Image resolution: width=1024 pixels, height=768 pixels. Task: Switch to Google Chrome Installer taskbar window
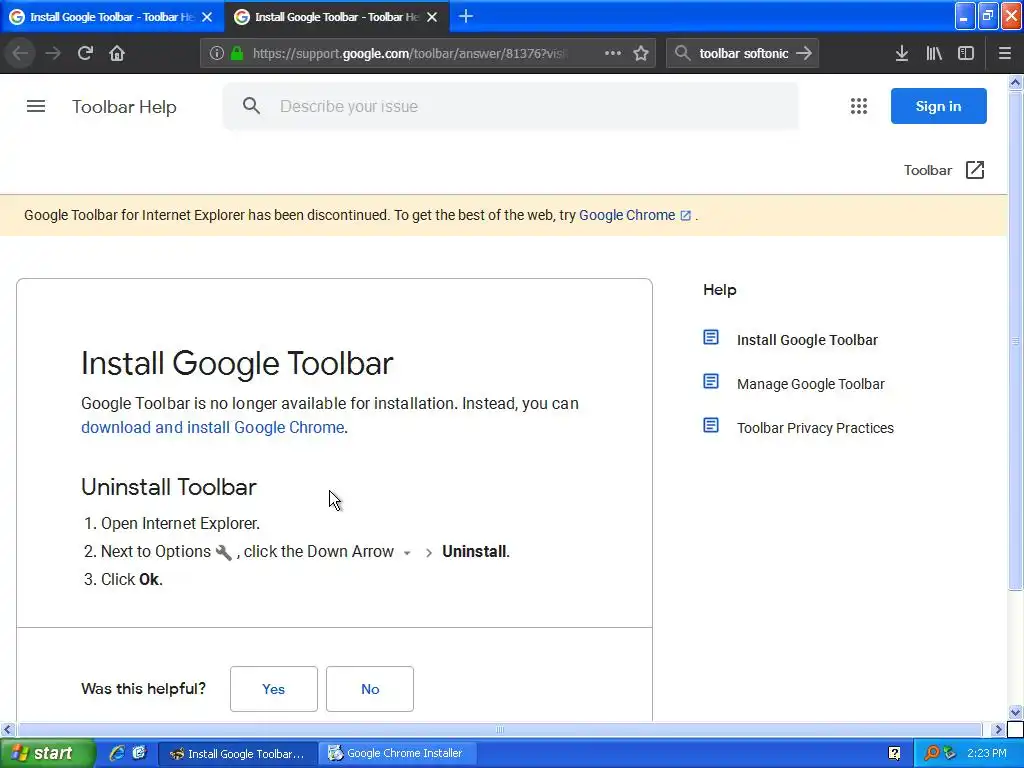397,754
